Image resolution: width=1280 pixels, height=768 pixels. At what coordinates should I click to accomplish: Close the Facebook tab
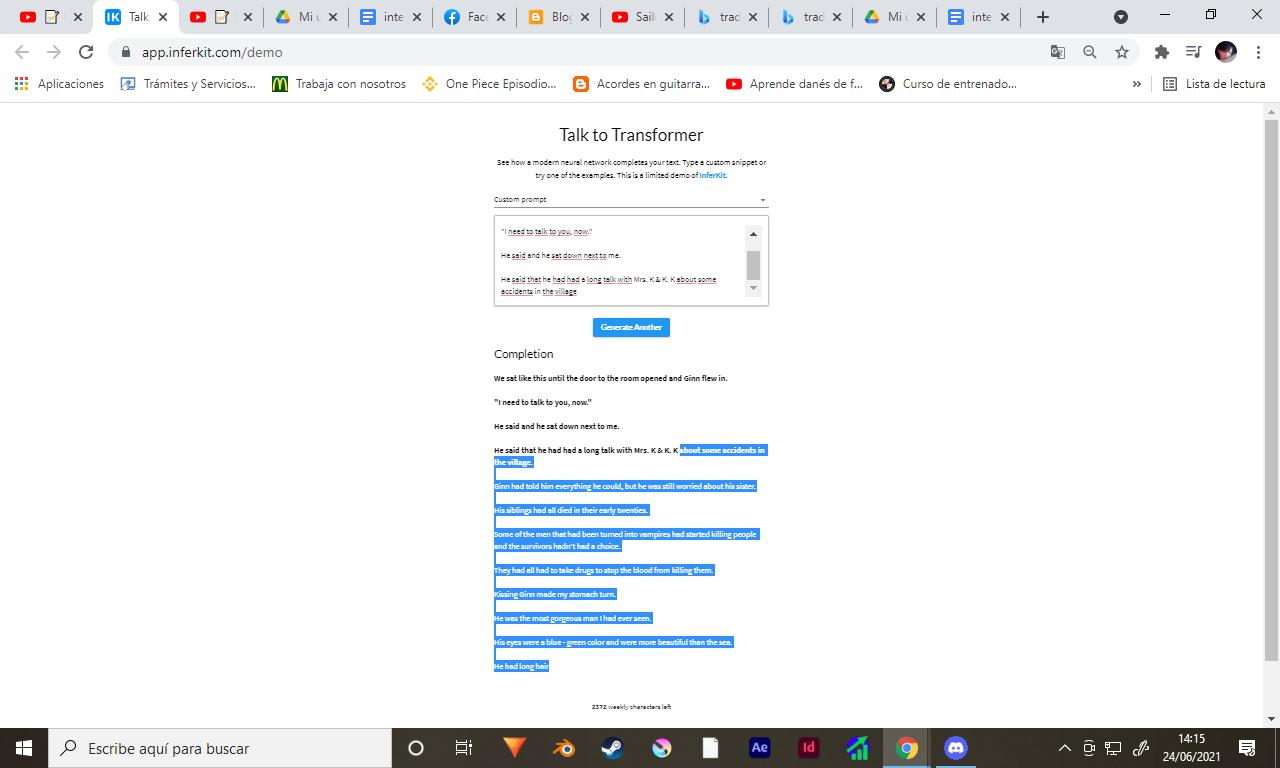pos(500,17)
